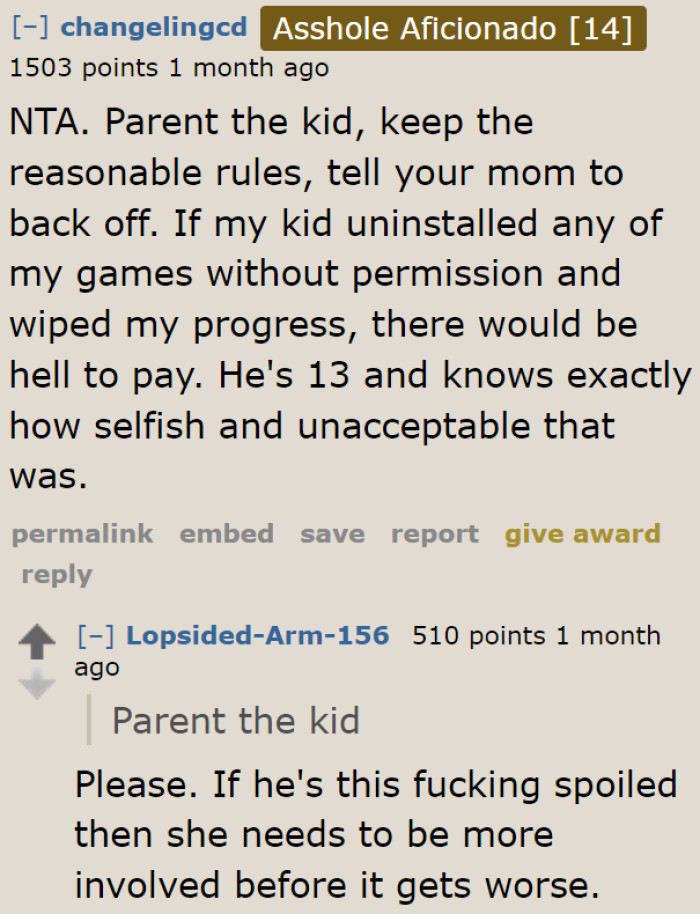Click the [–] symbol beside Lopsided-Arm-156

(x=94, y=636)
